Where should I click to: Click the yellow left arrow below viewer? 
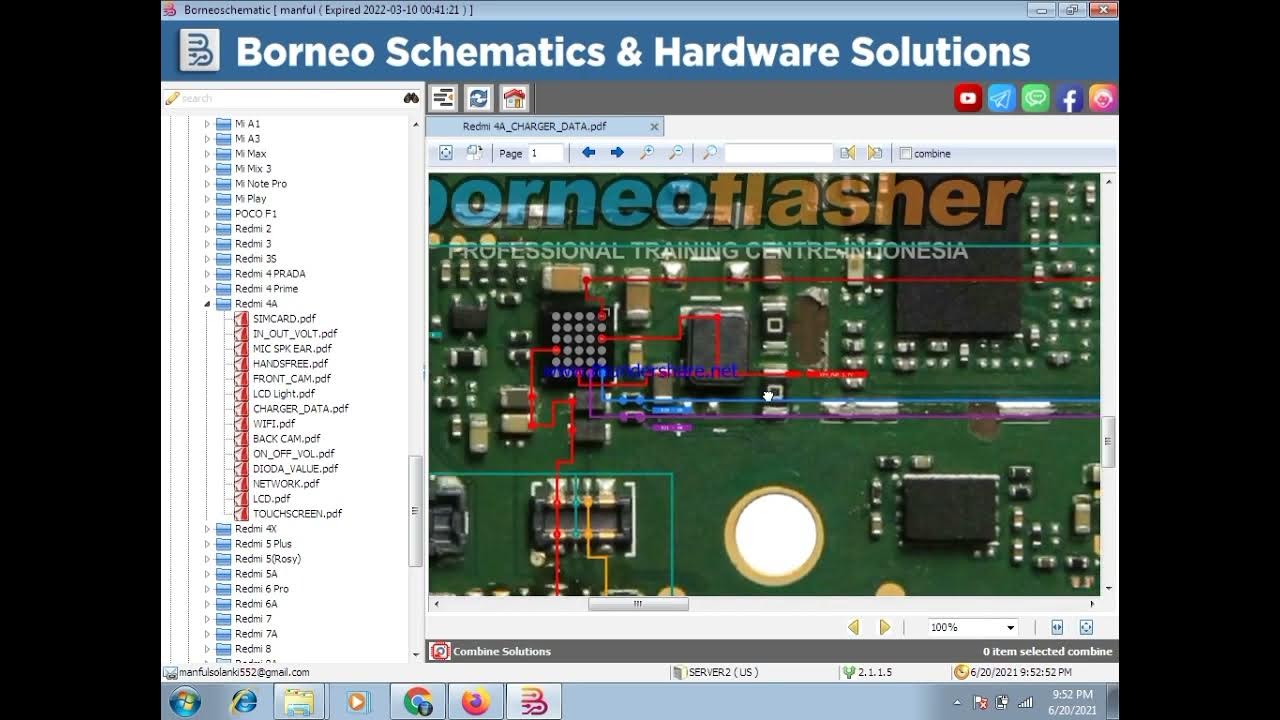pos(853,627)
